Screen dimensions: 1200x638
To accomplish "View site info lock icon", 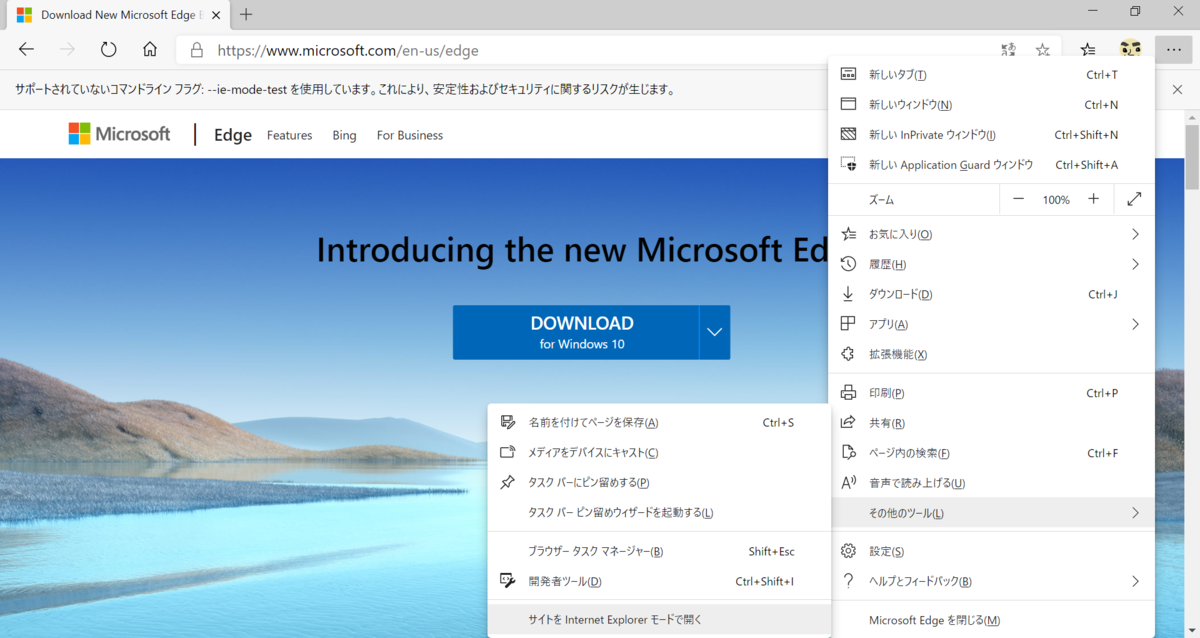I will point(197,49).
